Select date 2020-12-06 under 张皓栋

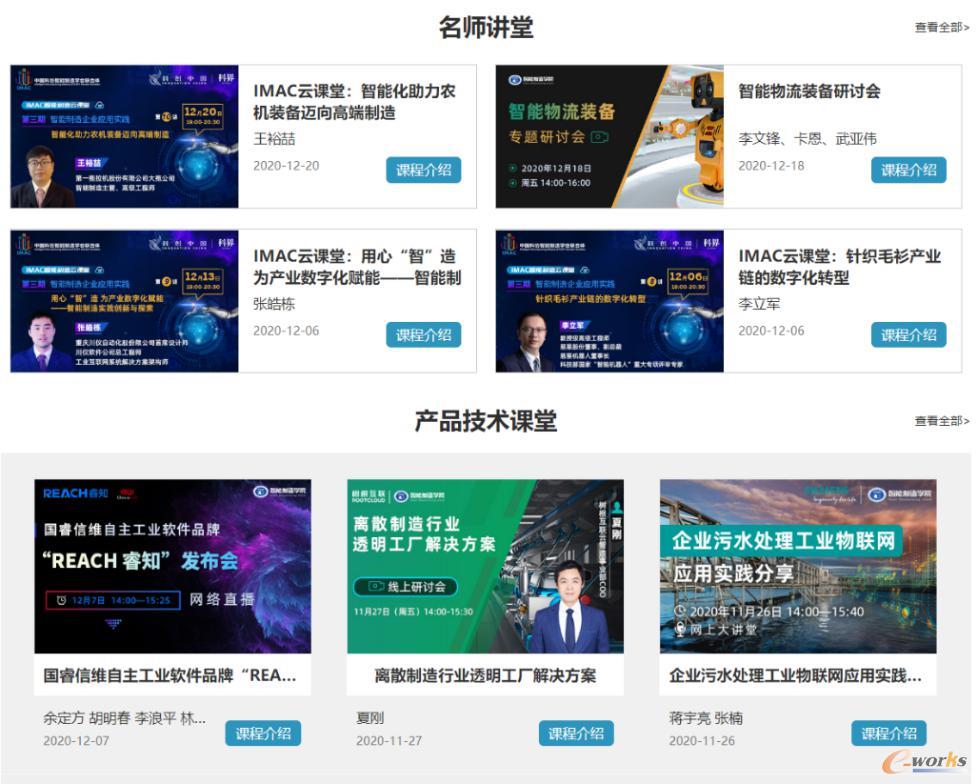coord(286,331)
